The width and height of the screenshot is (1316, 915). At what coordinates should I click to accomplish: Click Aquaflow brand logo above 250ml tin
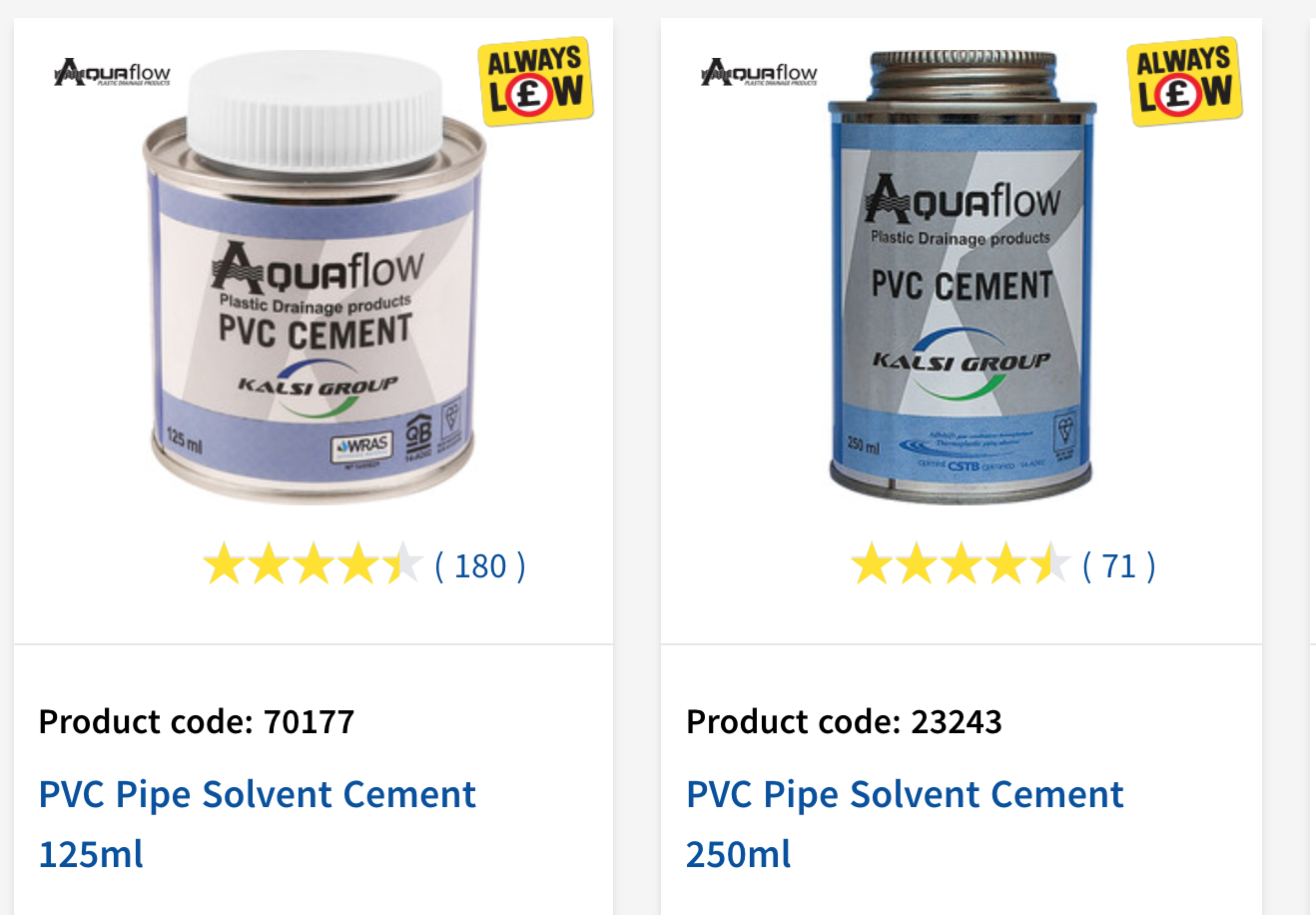(x=759, y=73)
